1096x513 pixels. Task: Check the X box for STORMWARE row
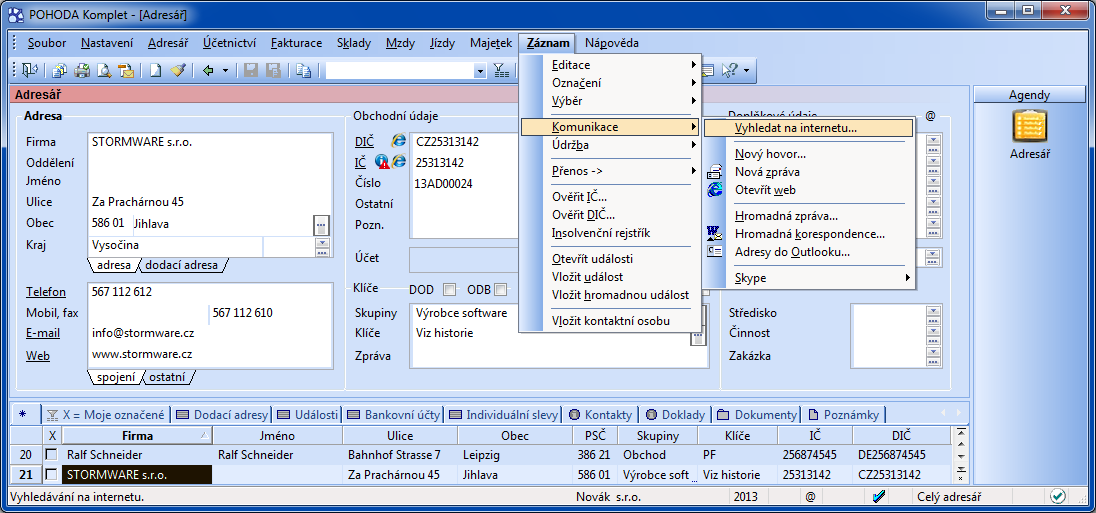coord(51,475)
